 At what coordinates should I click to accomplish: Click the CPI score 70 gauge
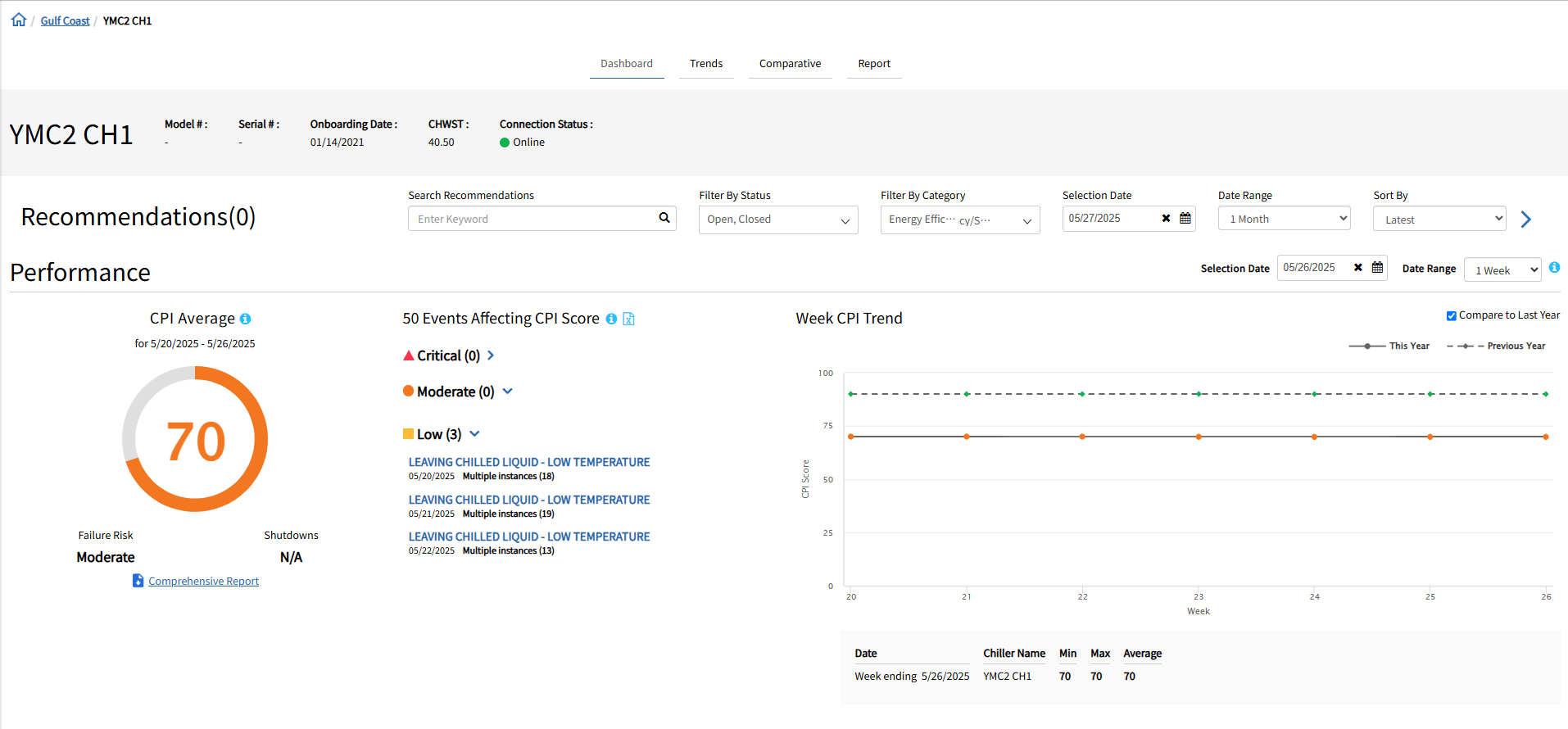tap(195, 439)
